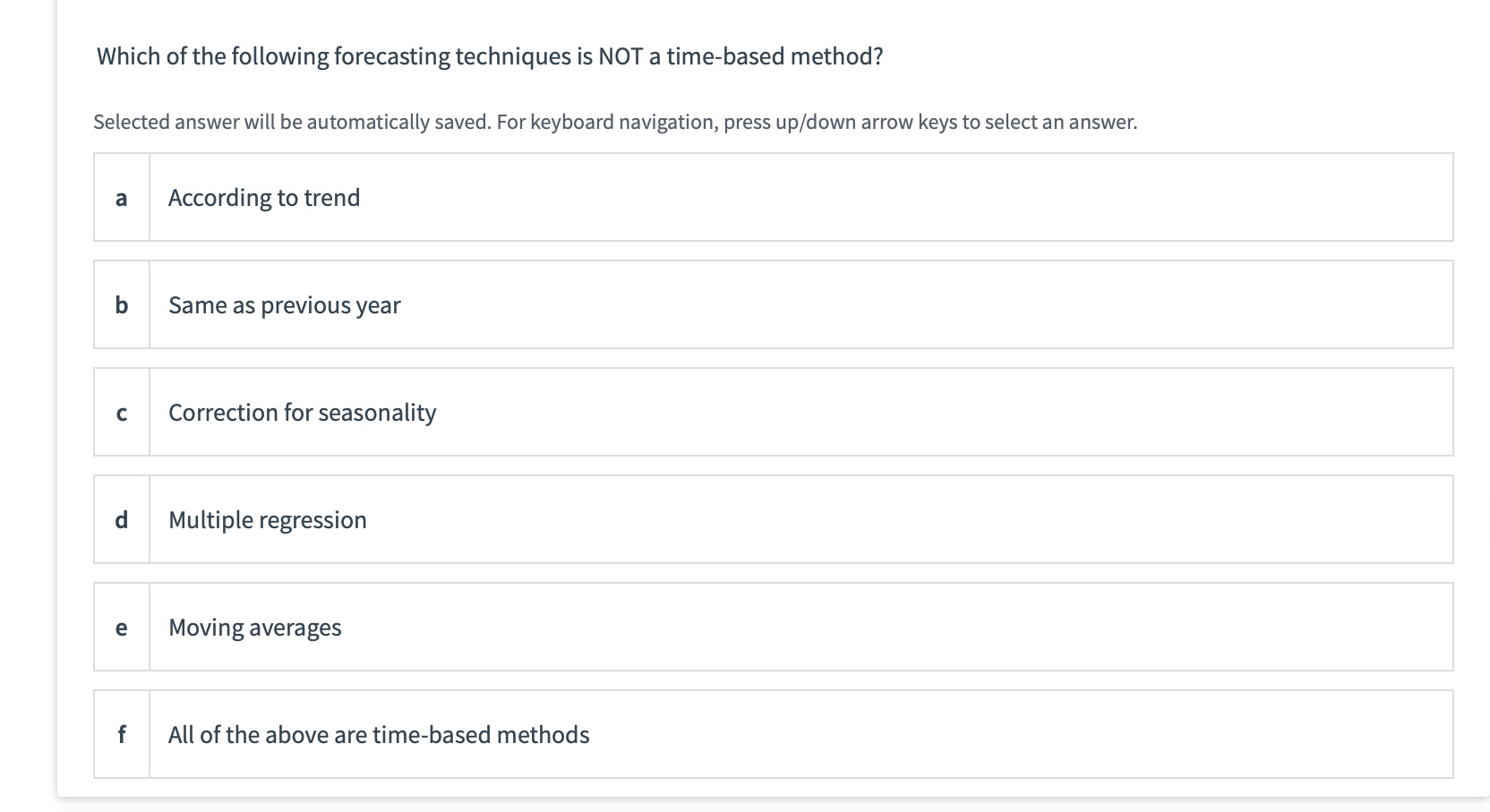This screenshot has width=1490, height=812.
Task: Click the letter cell labeled e
Action: 122,627
